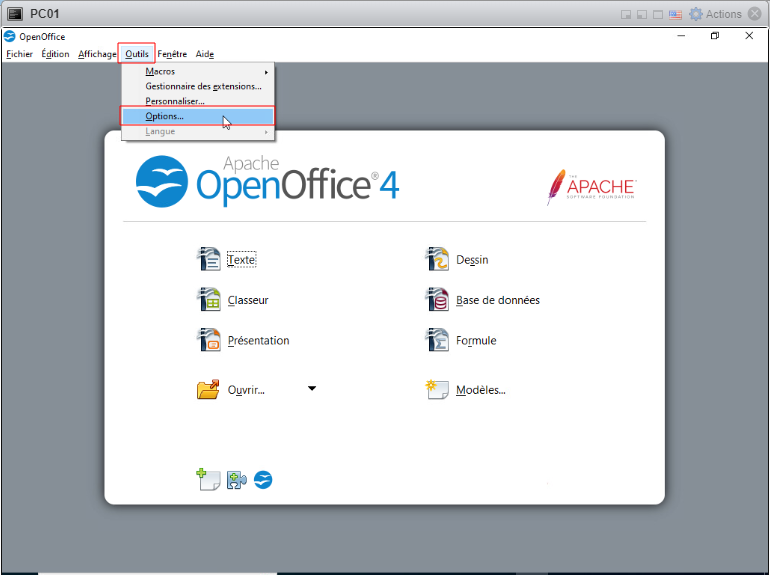This screenshot has width=770, height=575.
Task: Select Options... in the Outils menu
Action: [165, 116]
